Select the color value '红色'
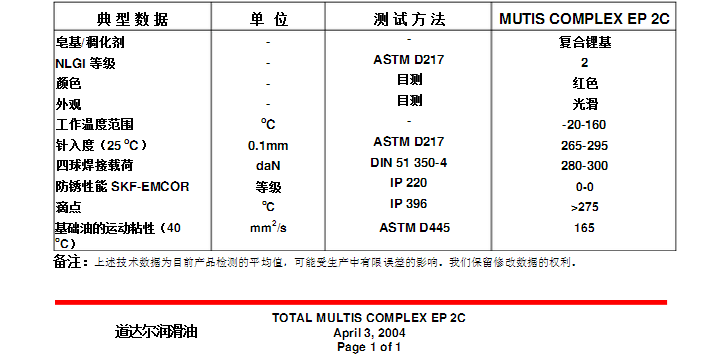 [x=585, y=83]
